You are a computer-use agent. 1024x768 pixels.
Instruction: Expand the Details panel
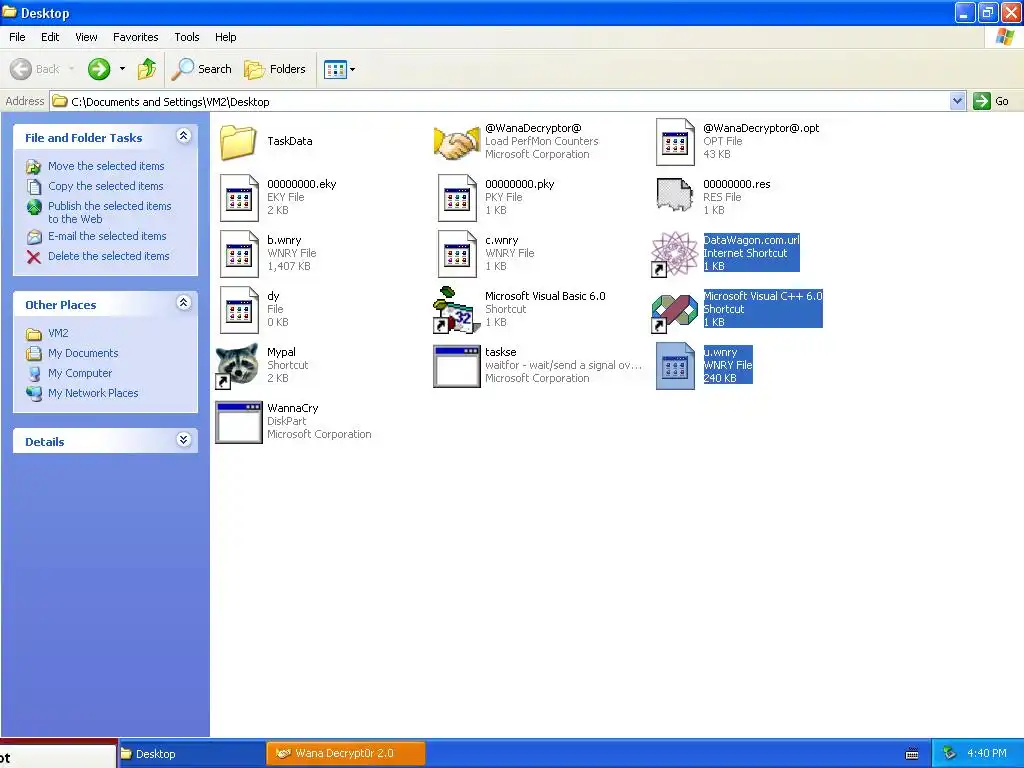coord(184,440)
